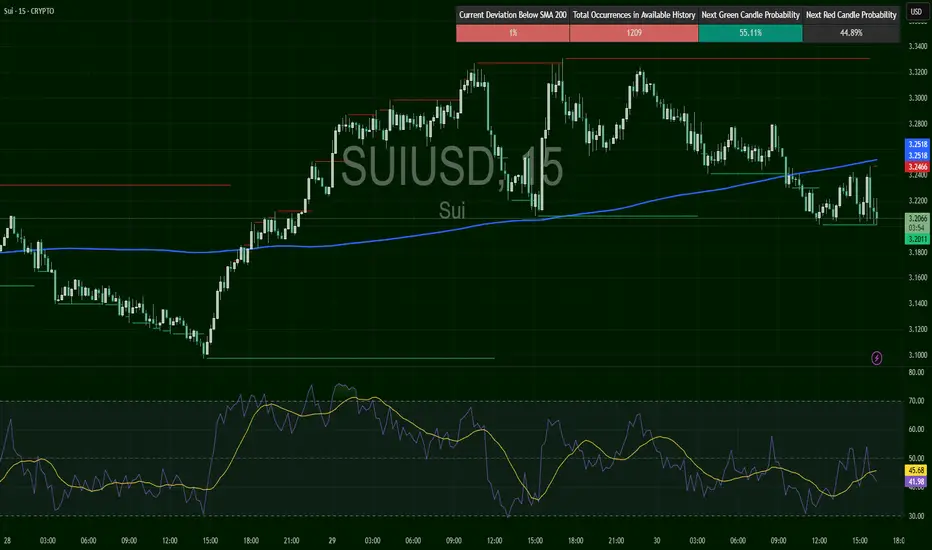
Task: Click the 'Total Occurrences in Available History' header
Action: pos(634,15)
